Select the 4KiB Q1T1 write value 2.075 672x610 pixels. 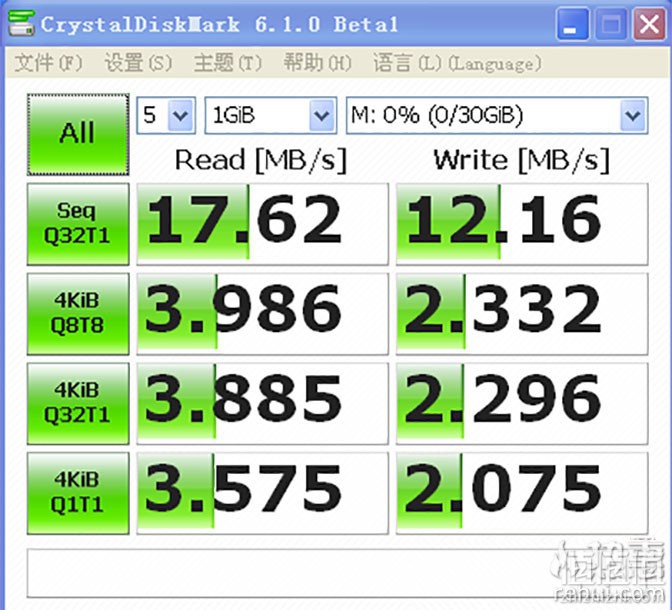click(522, 493)
